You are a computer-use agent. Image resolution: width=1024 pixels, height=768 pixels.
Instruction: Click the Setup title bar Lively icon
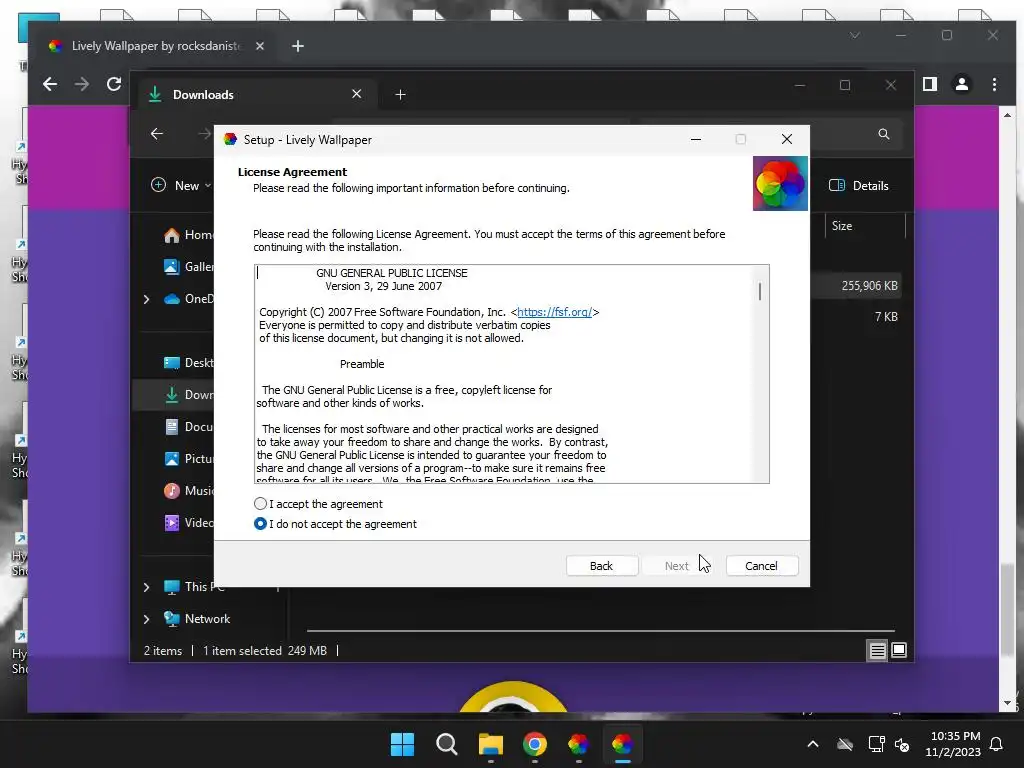pyautogui.click(x=230, y=139)
